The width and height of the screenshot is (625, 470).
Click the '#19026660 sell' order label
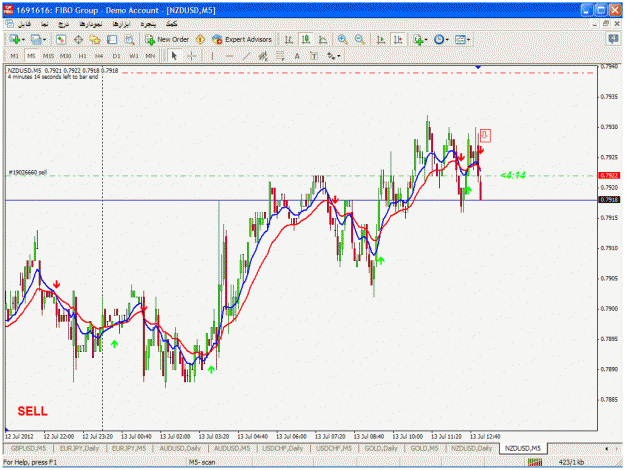point(28,173)
